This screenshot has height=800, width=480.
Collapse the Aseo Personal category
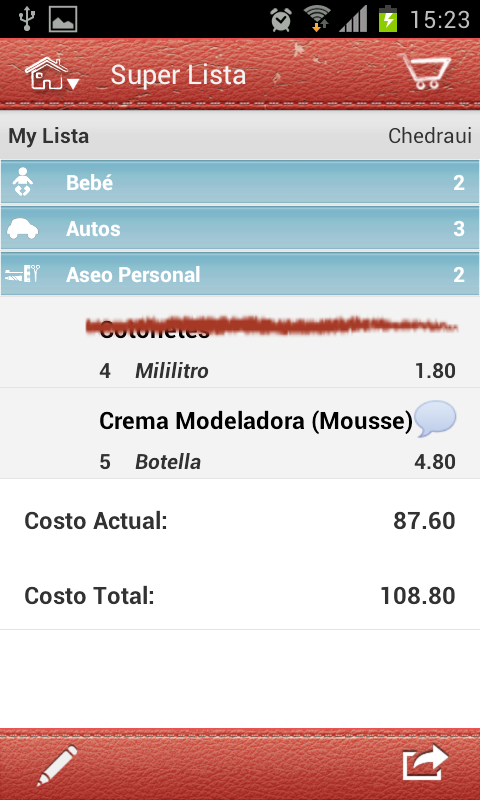click(240, 274)
